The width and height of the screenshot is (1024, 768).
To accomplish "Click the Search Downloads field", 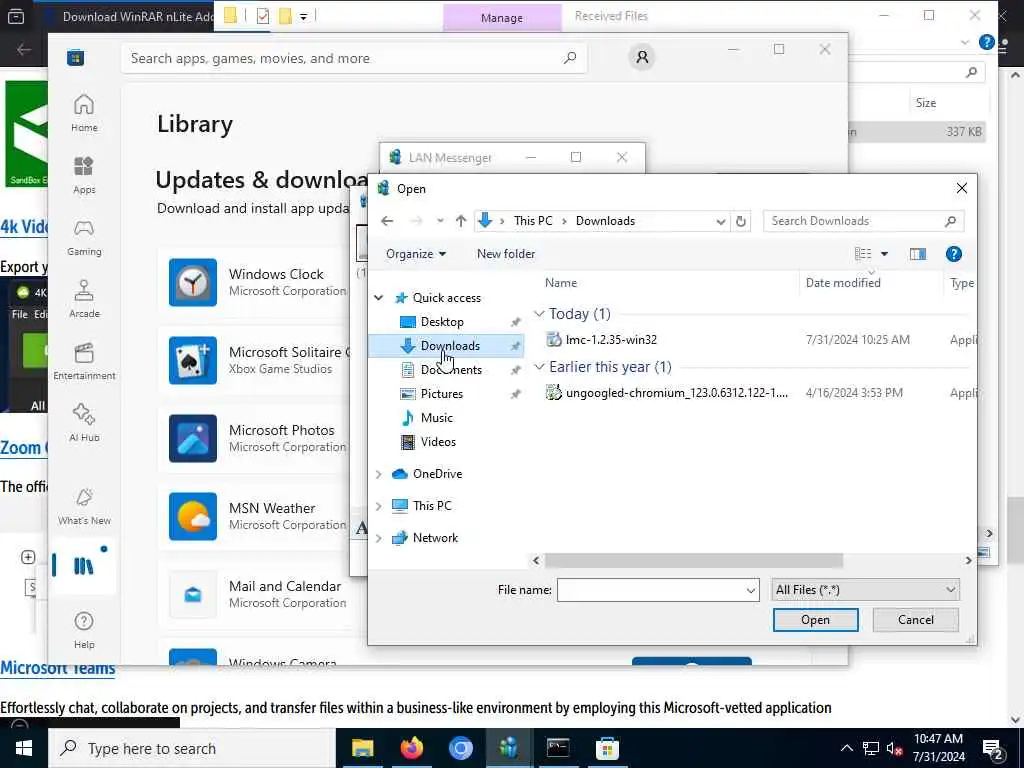I will [863, 221].
